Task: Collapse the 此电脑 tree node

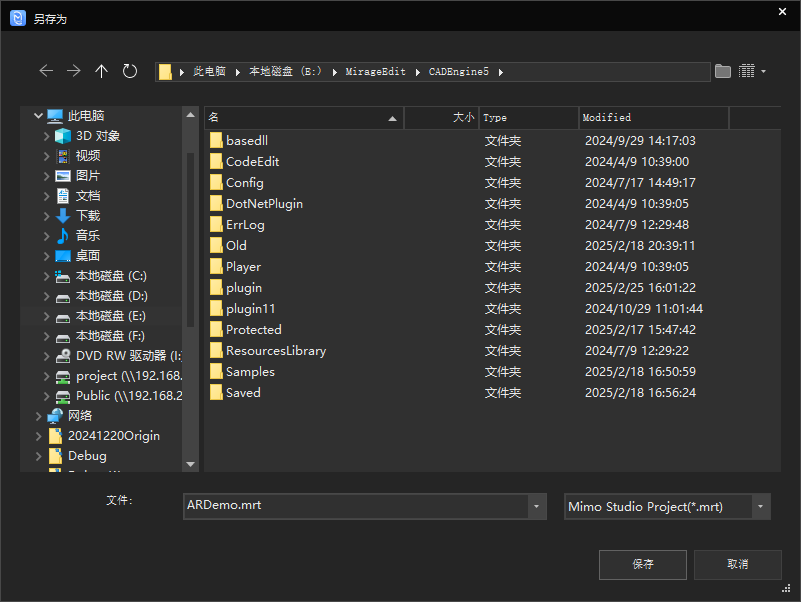Action: tap(38, 116)
